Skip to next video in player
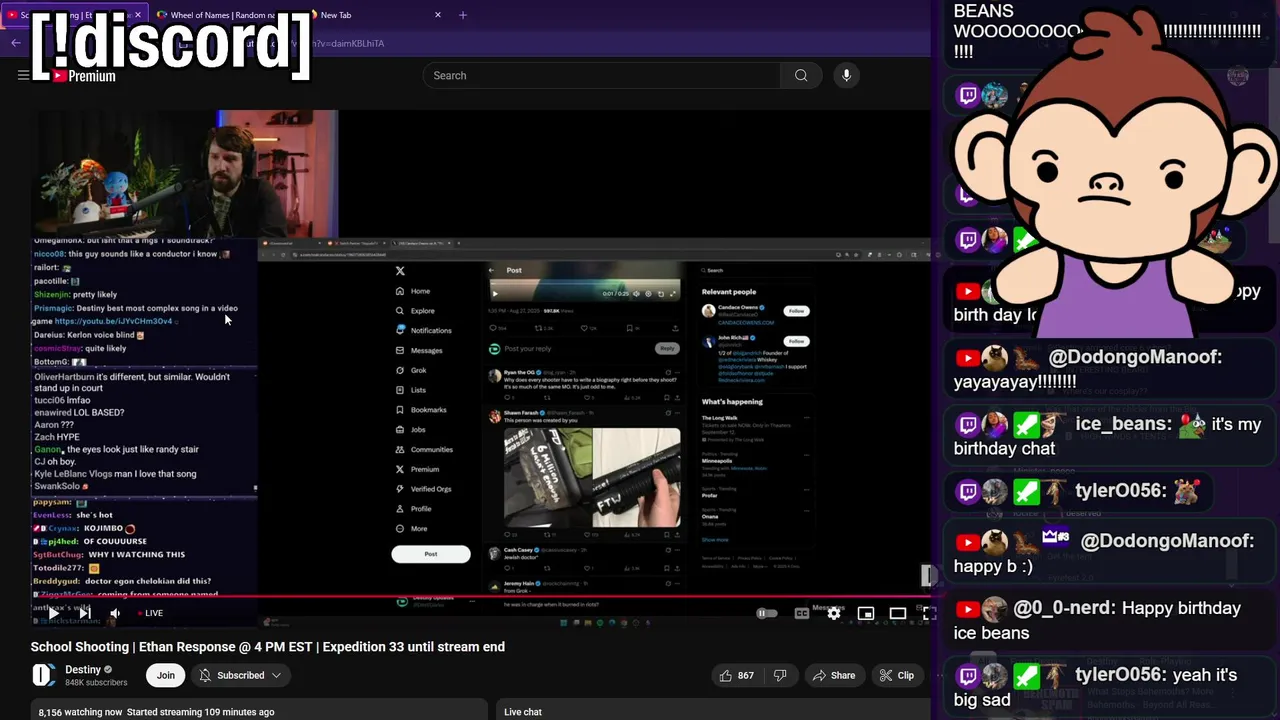Viewport: 1280px width, 720px height. [x=84, y=613]
